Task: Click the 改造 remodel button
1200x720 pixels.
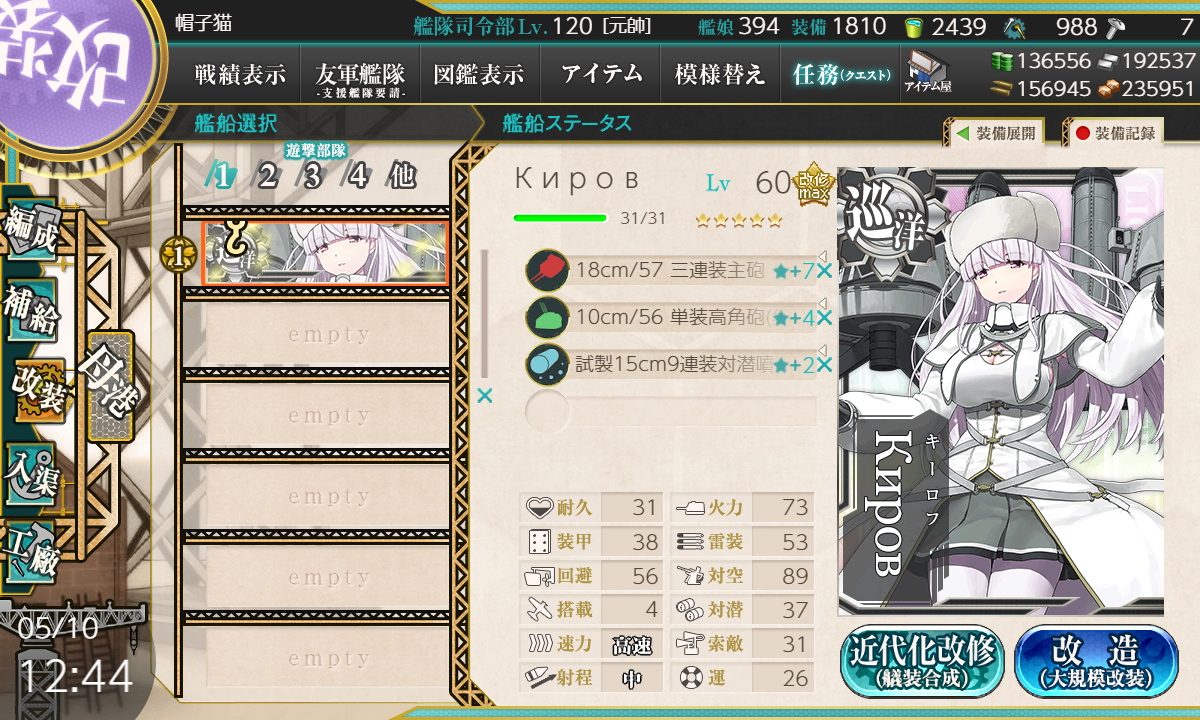Action: [1096, 661]
